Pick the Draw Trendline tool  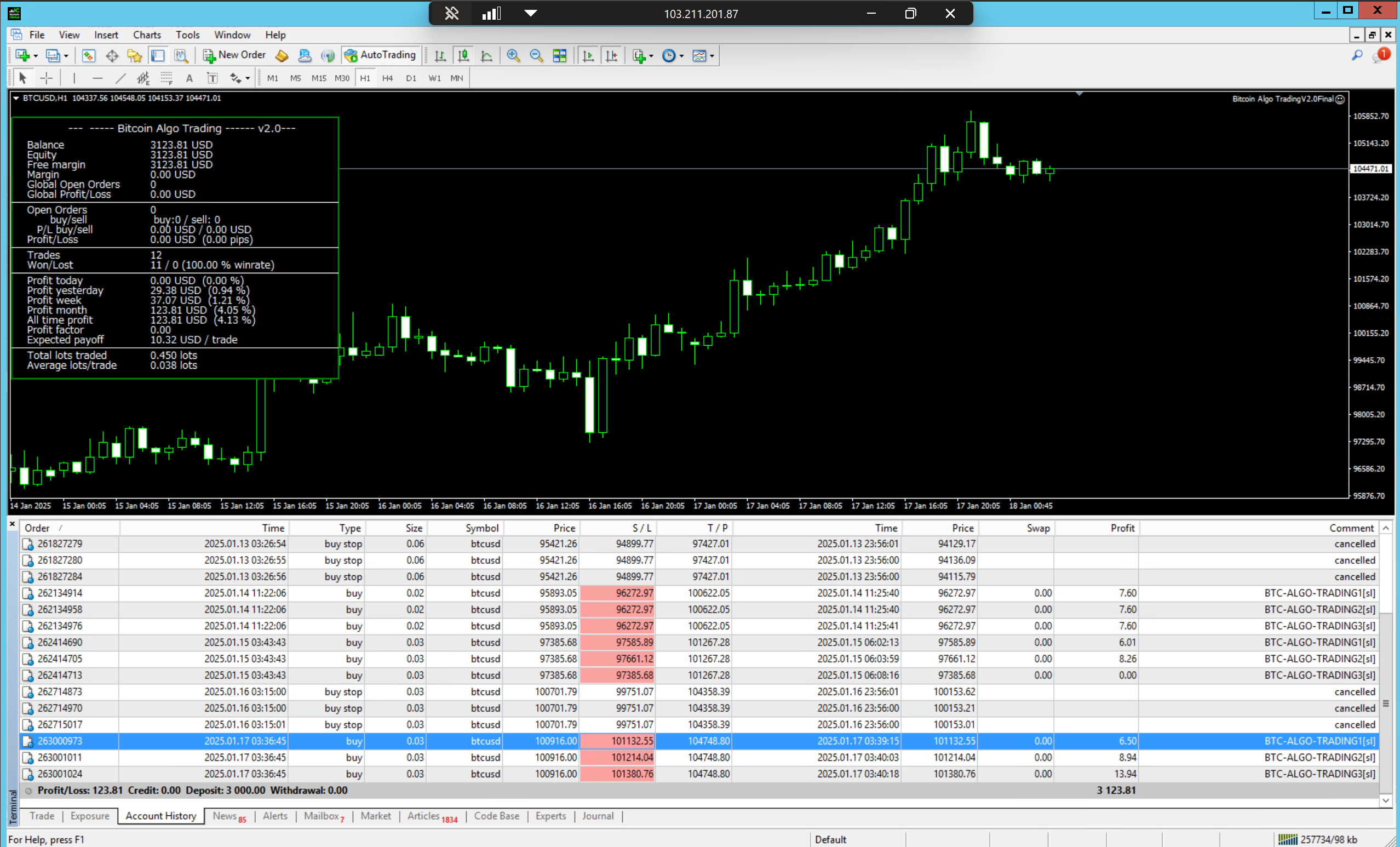pos(121,78)
